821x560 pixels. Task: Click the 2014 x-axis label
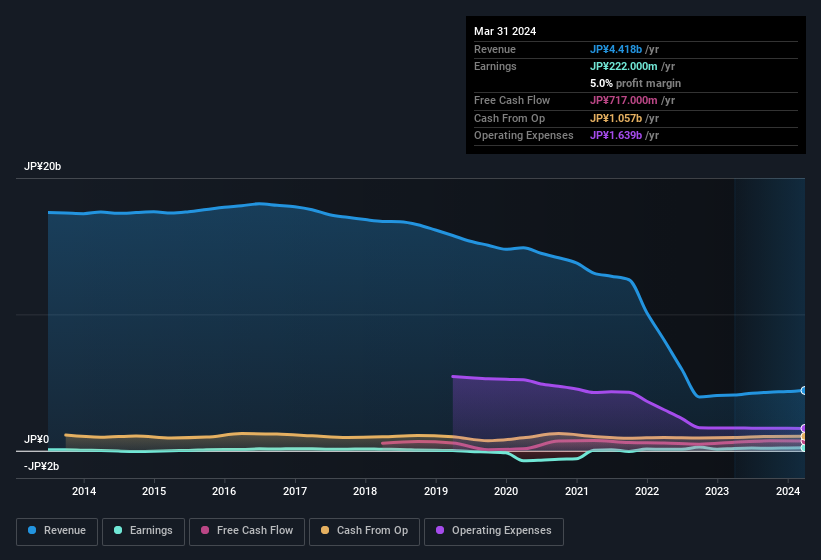pyautogui.click(x=84, y=491)
